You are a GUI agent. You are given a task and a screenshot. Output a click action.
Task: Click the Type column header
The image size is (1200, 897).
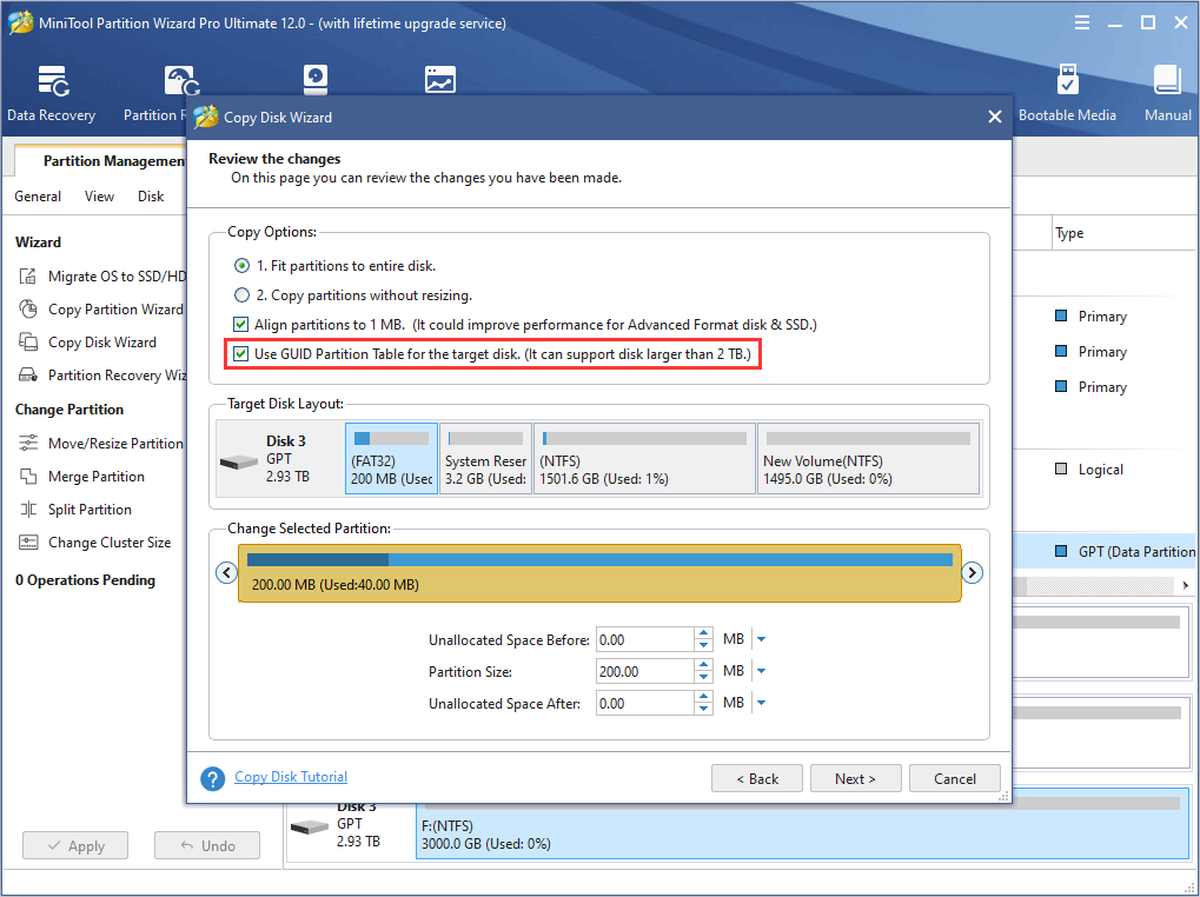pyautogui.click(x=1070, y=233)
